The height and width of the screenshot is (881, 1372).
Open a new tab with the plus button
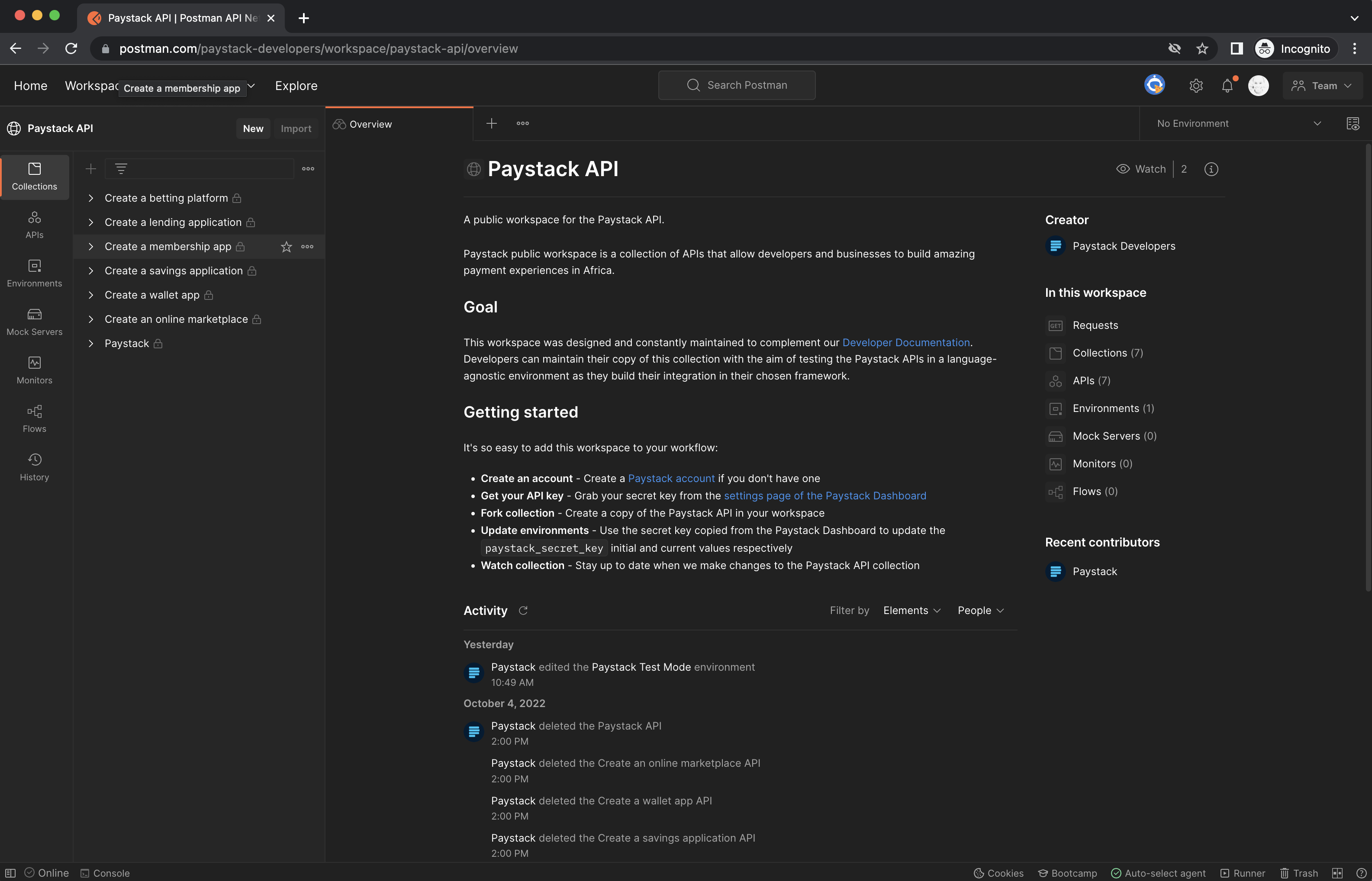click(x=492, y=124)
